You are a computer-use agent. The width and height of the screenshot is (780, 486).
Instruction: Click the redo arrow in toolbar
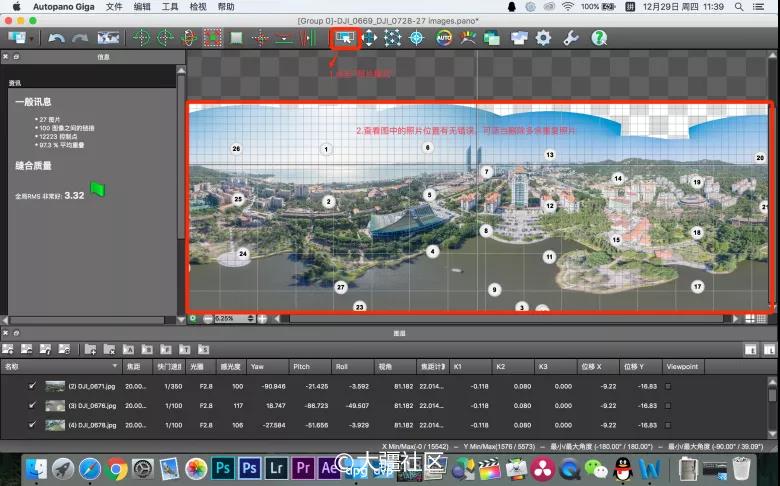pos(80,38)
